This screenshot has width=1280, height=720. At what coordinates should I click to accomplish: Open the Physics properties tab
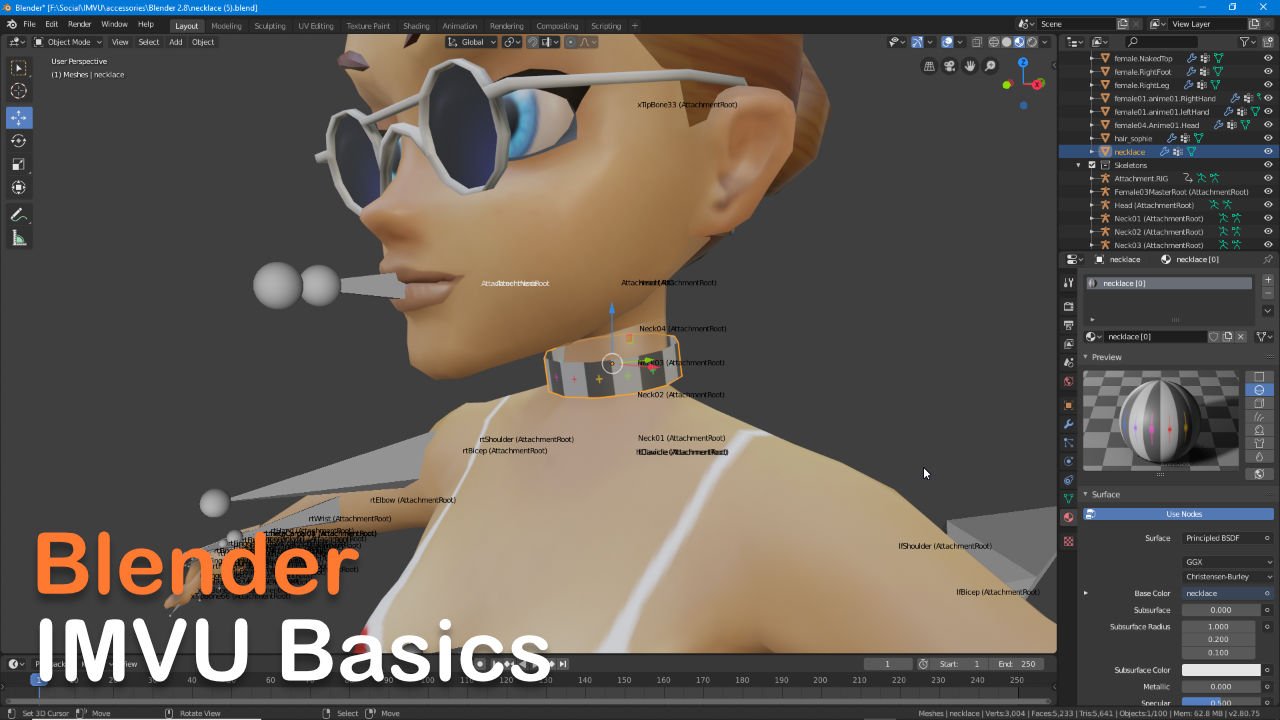pos(1069,461)
